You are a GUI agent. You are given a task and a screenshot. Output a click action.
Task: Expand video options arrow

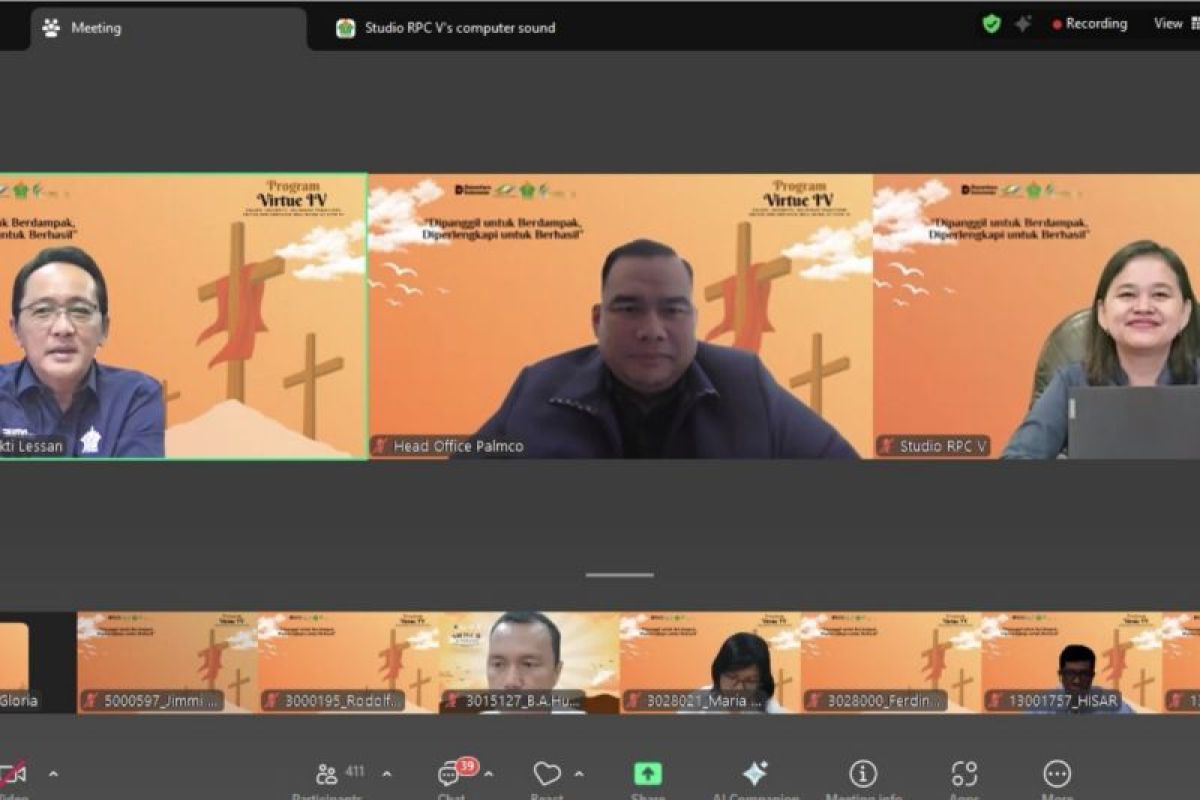pos(53,774)
